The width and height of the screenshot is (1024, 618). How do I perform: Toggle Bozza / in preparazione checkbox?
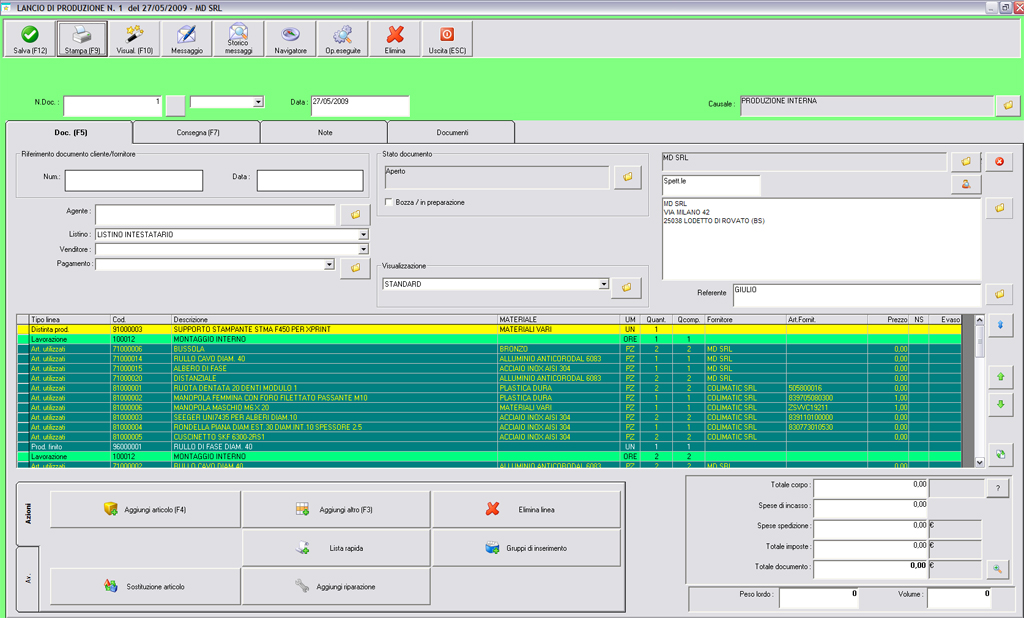click(389, 203)
